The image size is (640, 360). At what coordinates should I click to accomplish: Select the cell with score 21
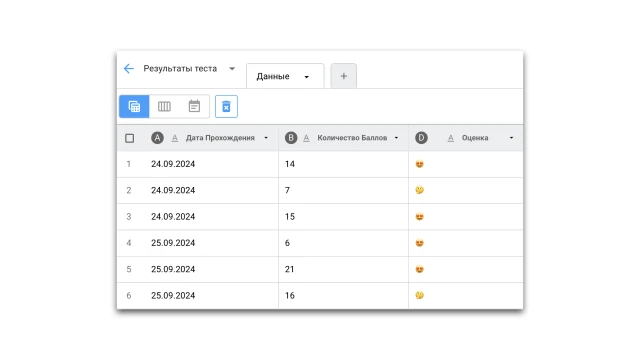[343, 269]
